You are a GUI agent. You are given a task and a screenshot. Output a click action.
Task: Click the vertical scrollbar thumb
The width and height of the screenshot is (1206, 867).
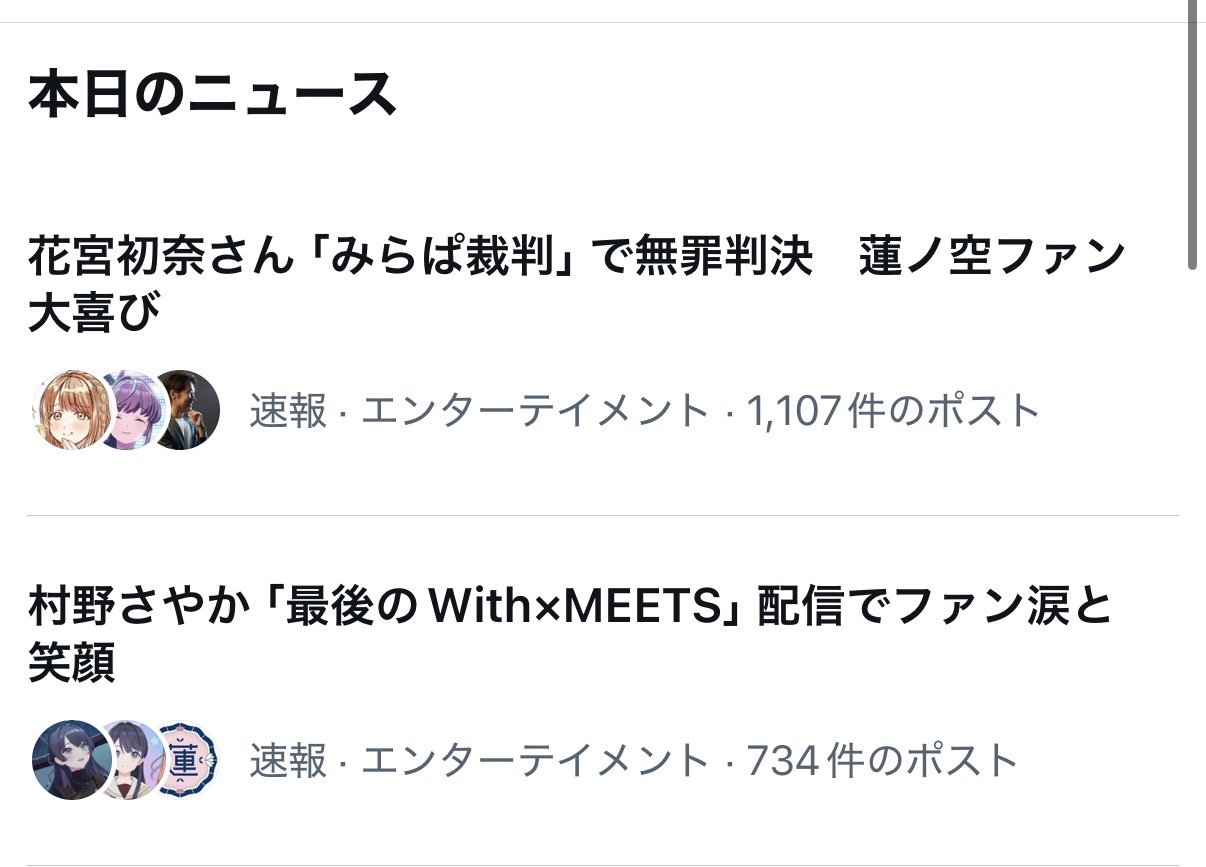(x=1191, y=135)
